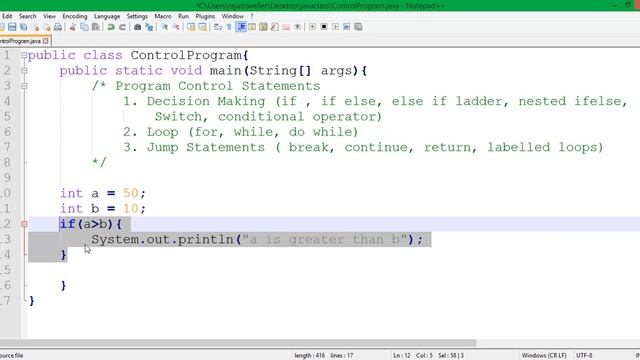Collapse the class fold marker on line 1
This screenshot has height=360, width=640.
coord(24,55)
